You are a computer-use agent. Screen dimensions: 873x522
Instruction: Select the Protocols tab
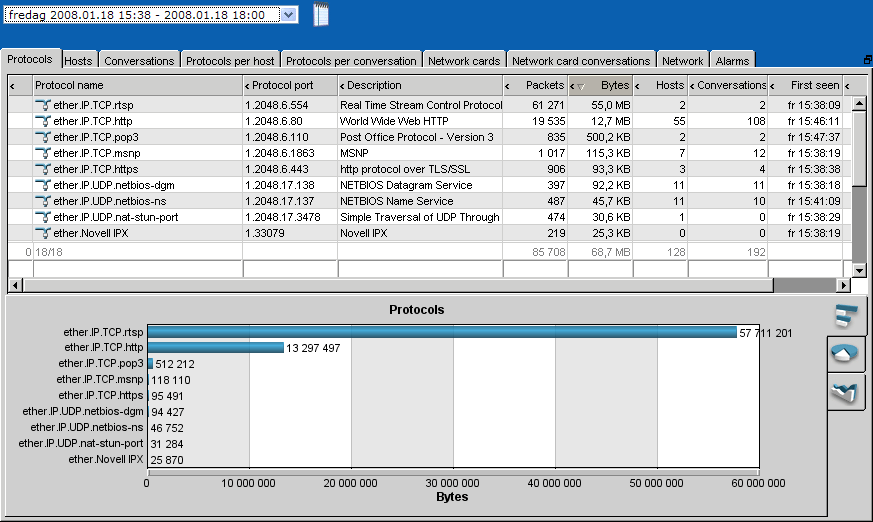pyautogui.click(x=30, y=59)
